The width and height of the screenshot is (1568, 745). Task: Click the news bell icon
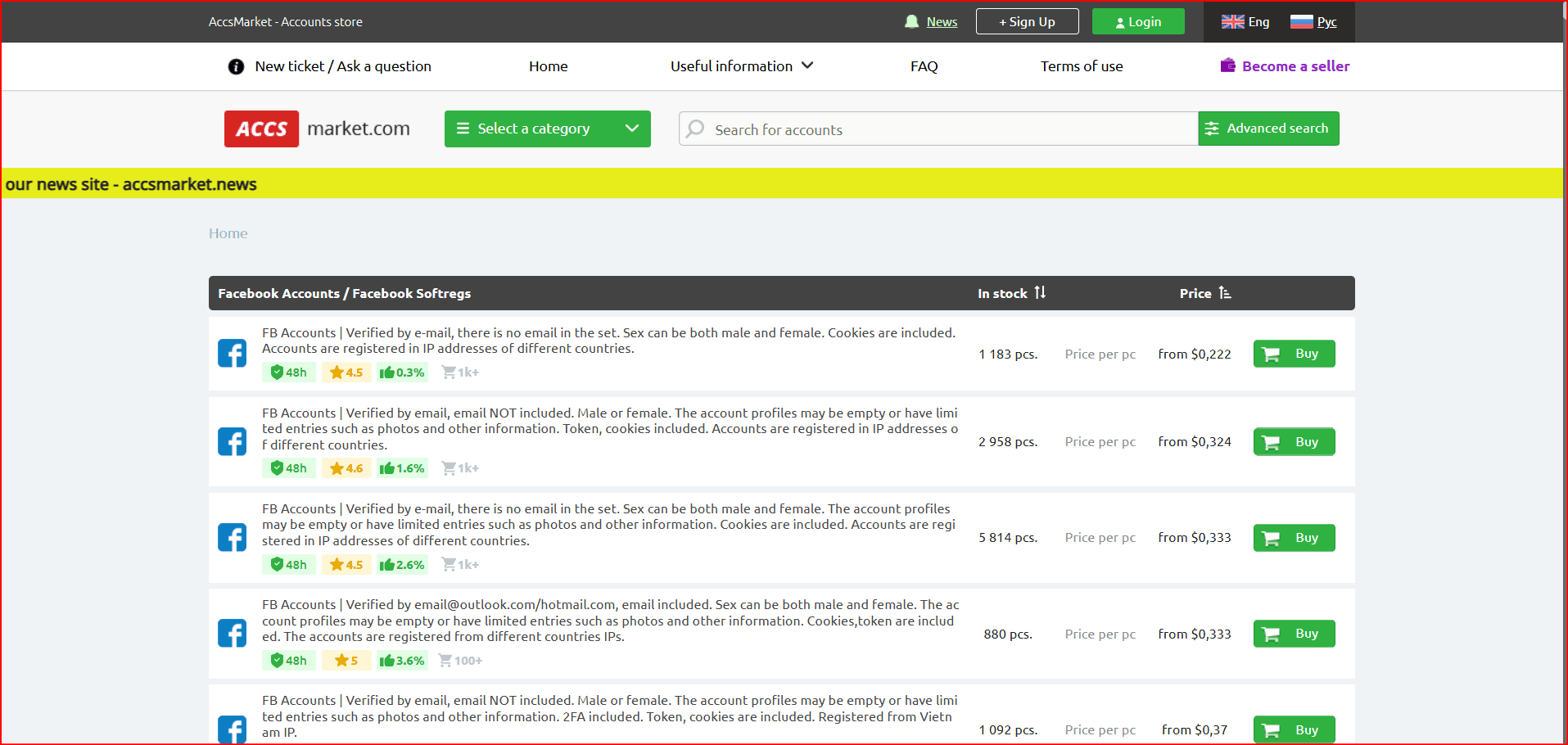click(911, 22)
